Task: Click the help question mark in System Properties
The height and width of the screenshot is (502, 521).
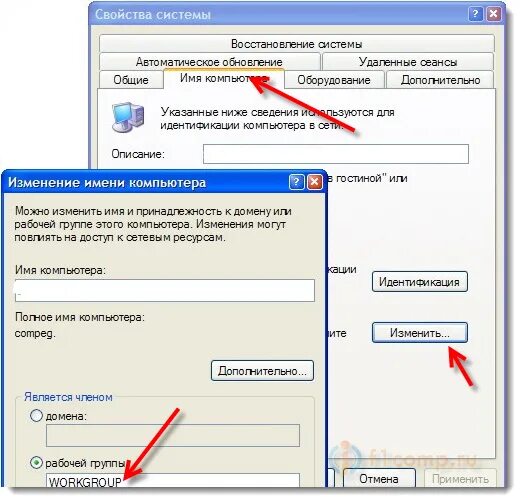Action: point(476,14)
